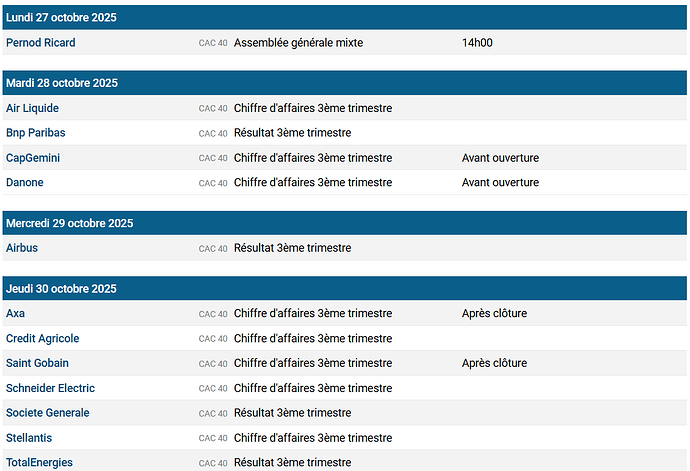Click the 'Mardi 28 octobre 2025' date header
Viewport: 690px width, 471px height.
345,83
